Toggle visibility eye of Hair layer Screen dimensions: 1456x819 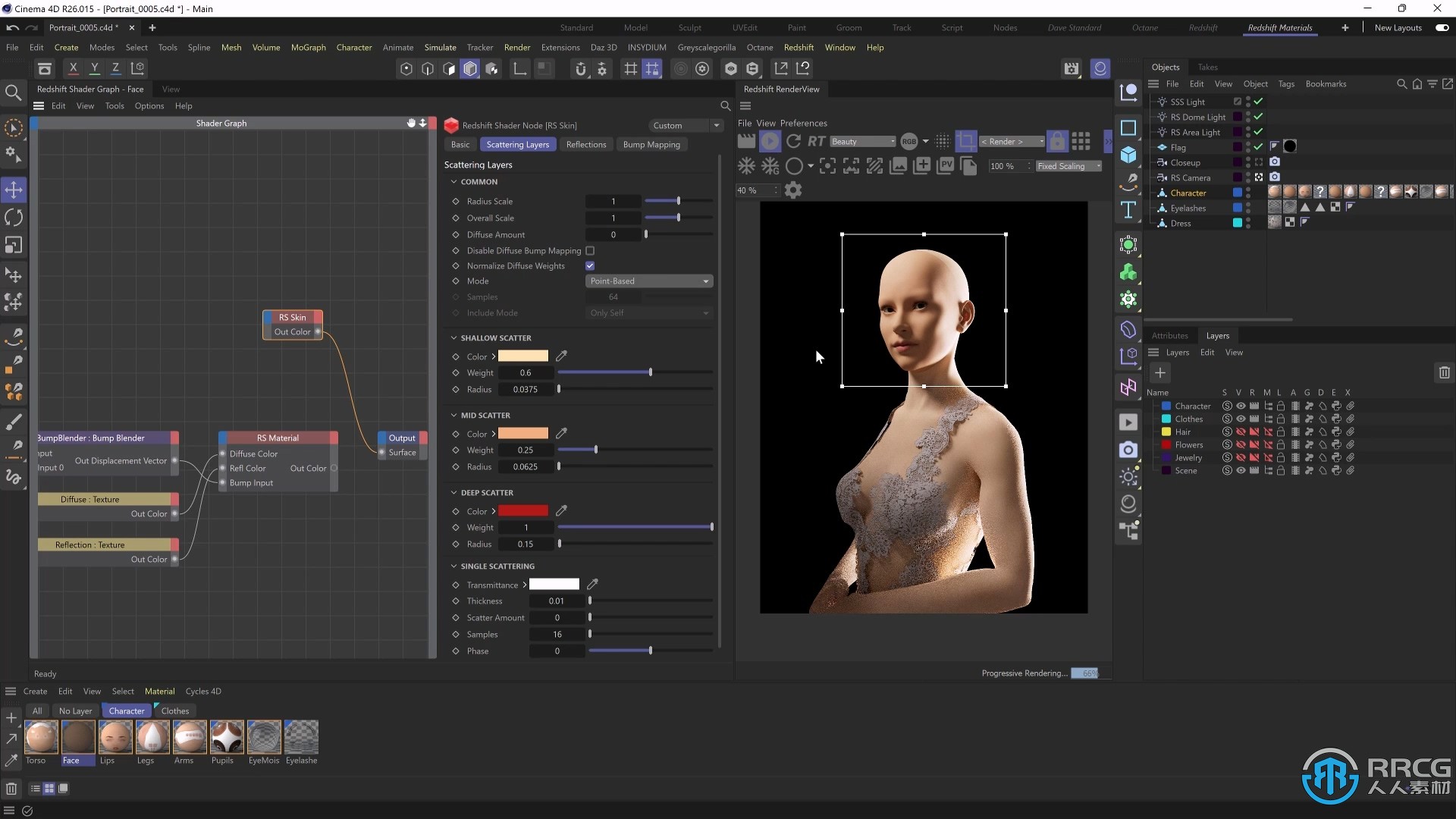[1241, 432]
